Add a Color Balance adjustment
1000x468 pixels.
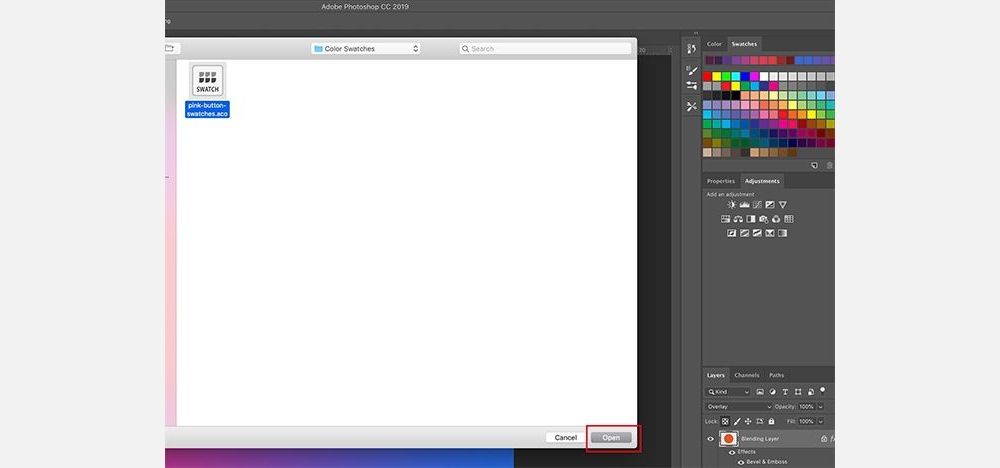point(738,219)
